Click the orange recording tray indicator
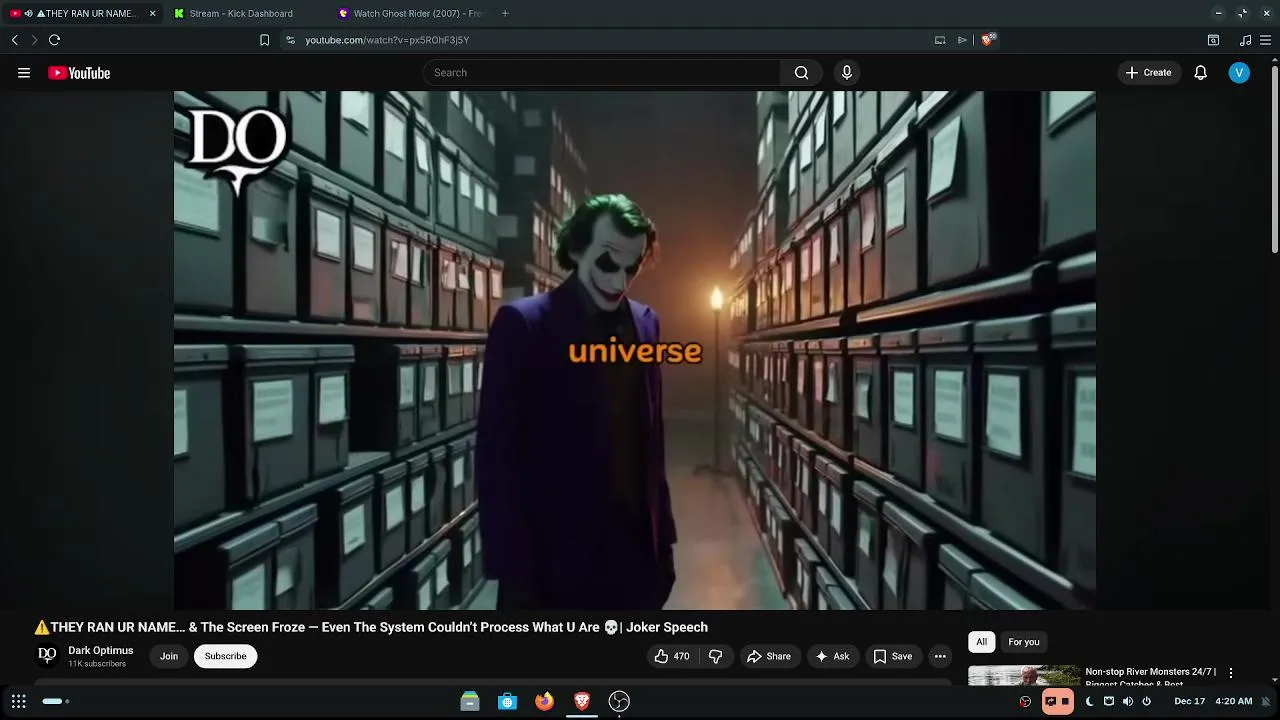The image size is (1280, 720). click(1057, 701)
